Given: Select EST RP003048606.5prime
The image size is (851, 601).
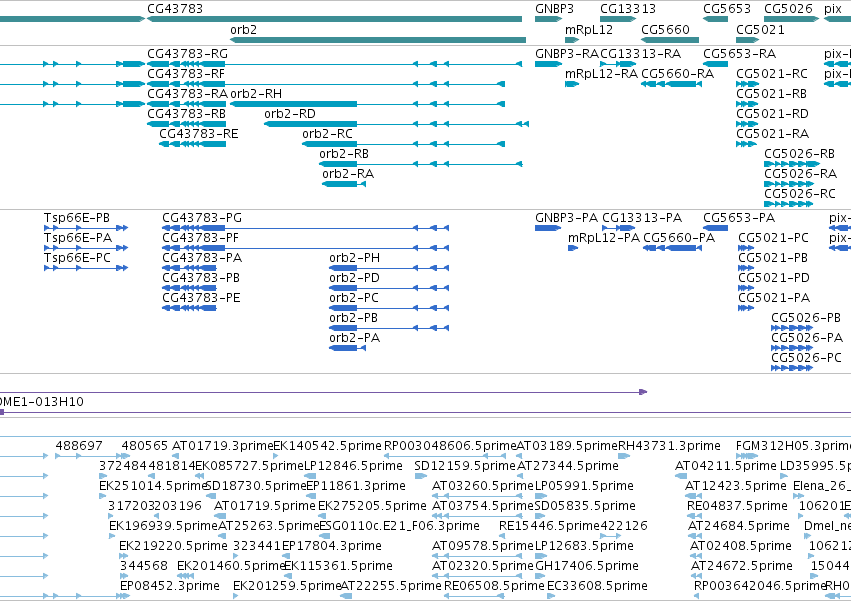Looking at the screenshot, I should click(449, 446).
